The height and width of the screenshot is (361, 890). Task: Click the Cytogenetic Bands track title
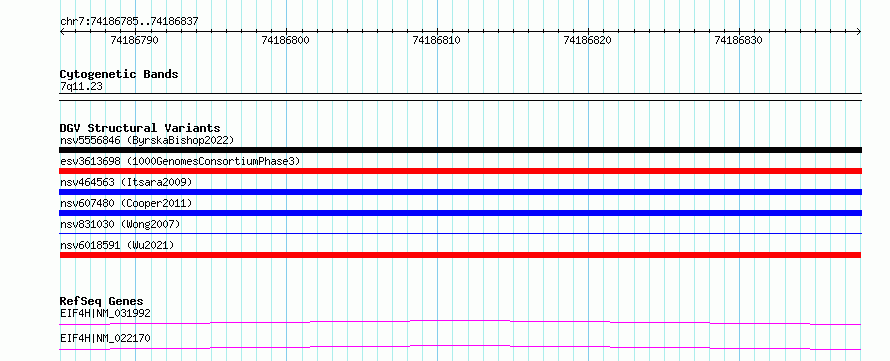pyautogui.click(x=119, y=74)
